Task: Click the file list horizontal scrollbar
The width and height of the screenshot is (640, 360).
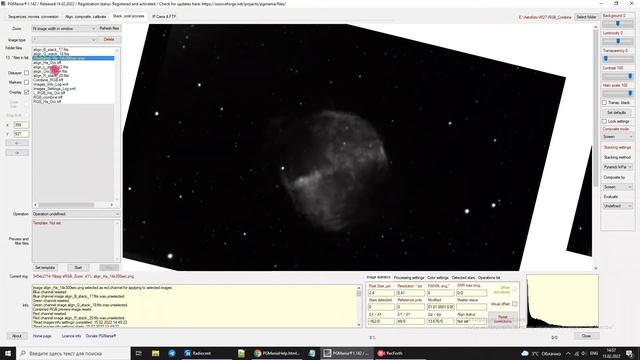Action: (x=73, y=204)
